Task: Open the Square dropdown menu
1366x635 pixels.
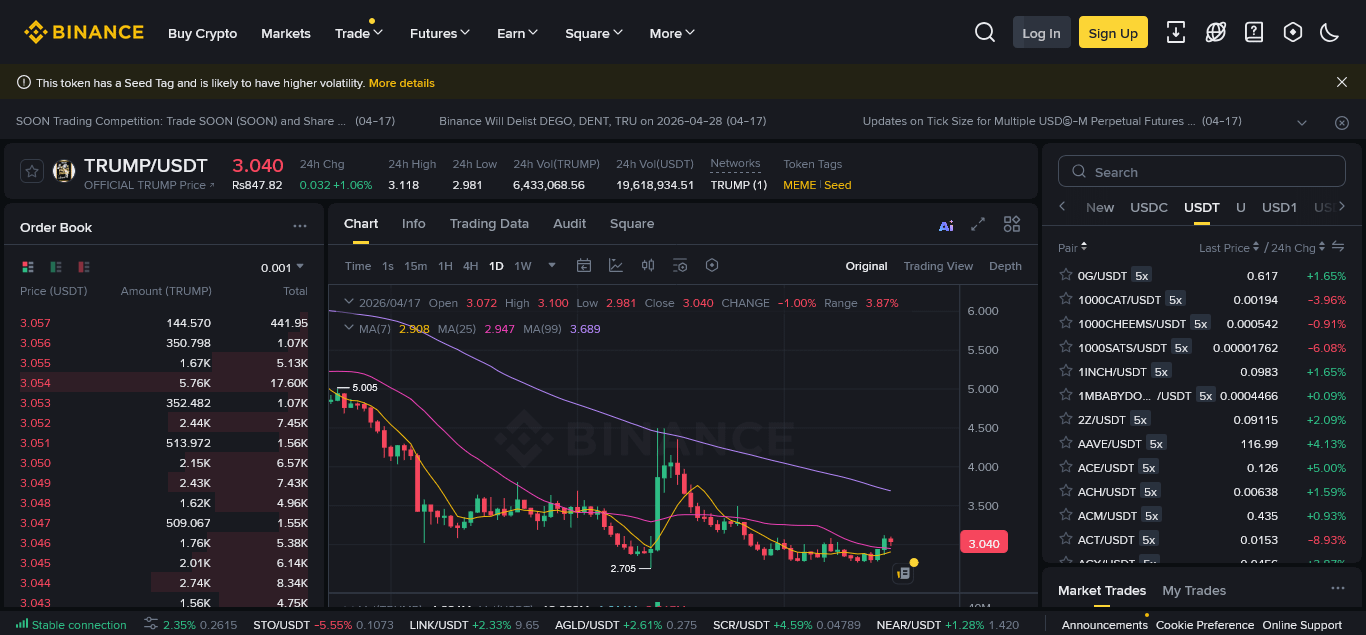Action: tap(594, 33)
